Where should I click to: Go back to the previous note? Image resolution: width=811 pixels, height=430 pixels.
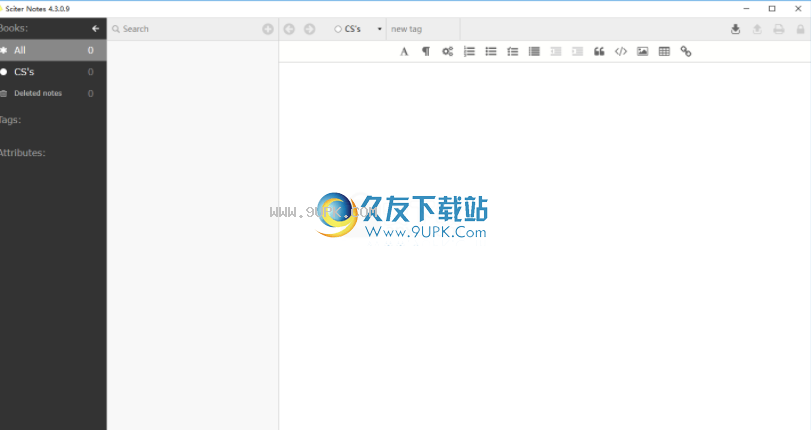coord(289,29)
